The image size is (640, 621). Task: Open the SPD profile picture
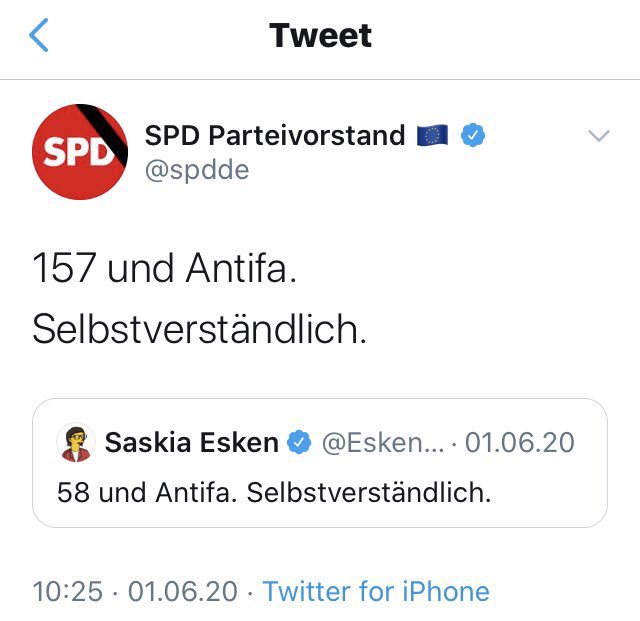pyautogui.click(x=80, y=152)
